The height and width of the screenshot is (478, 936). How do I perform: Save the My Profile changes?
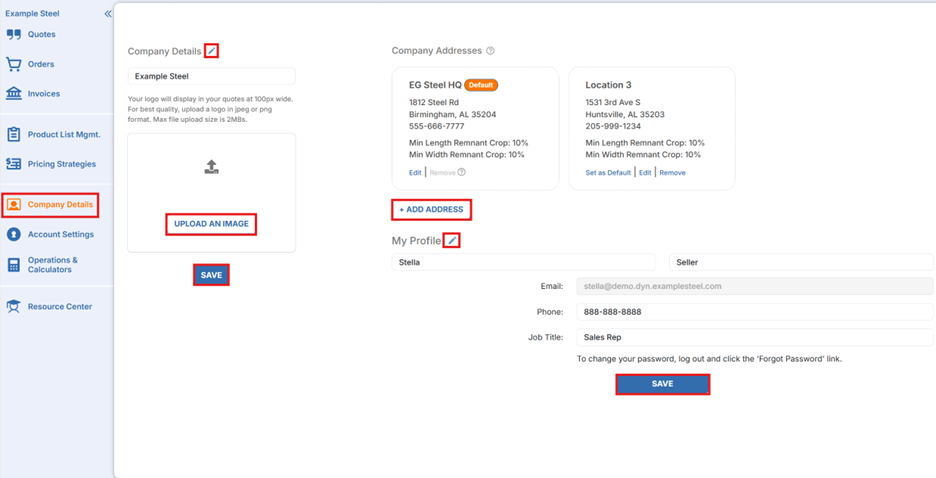[662, 384]
